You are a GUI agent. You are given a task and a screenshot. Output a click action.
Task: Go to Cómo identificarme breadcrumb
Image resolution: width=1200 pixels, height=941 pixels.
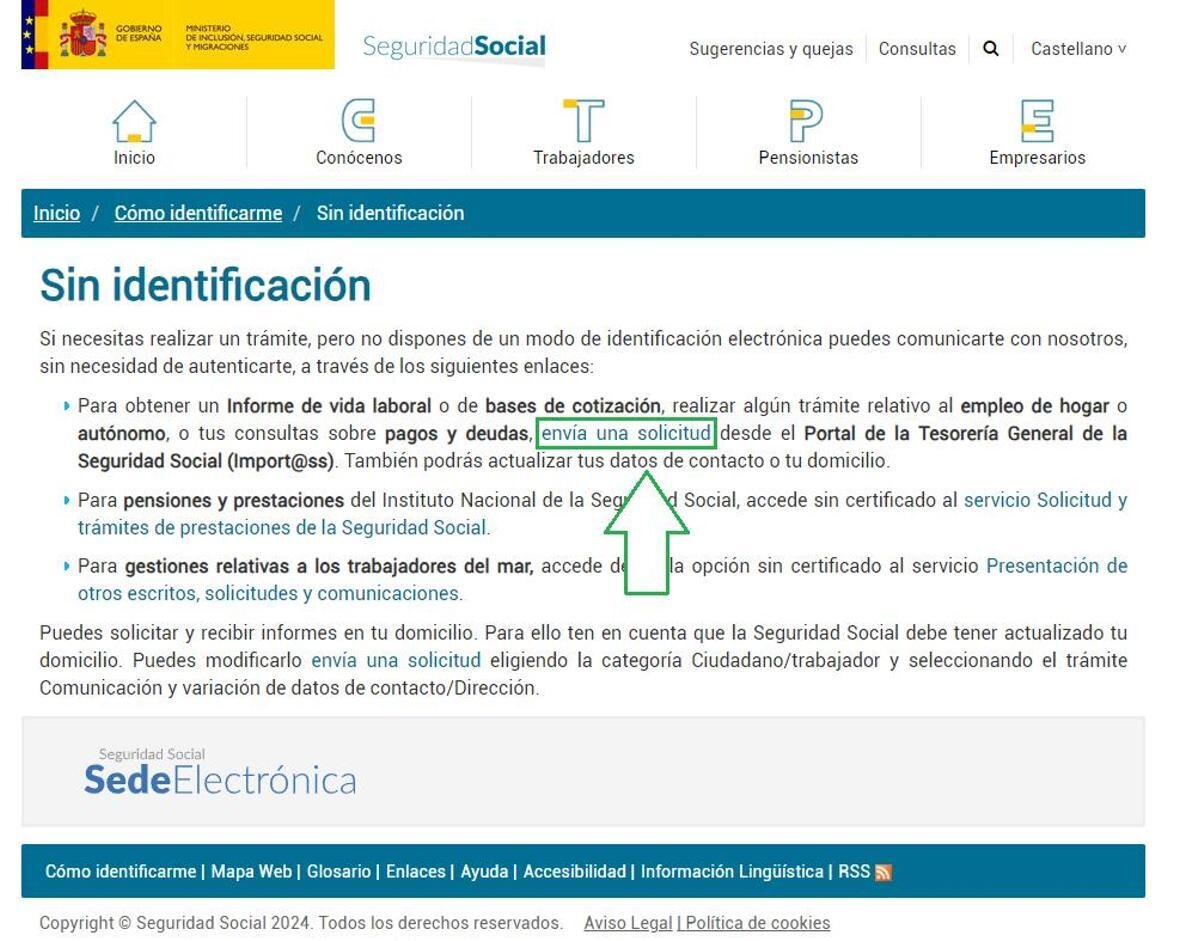tap(198, 212)
